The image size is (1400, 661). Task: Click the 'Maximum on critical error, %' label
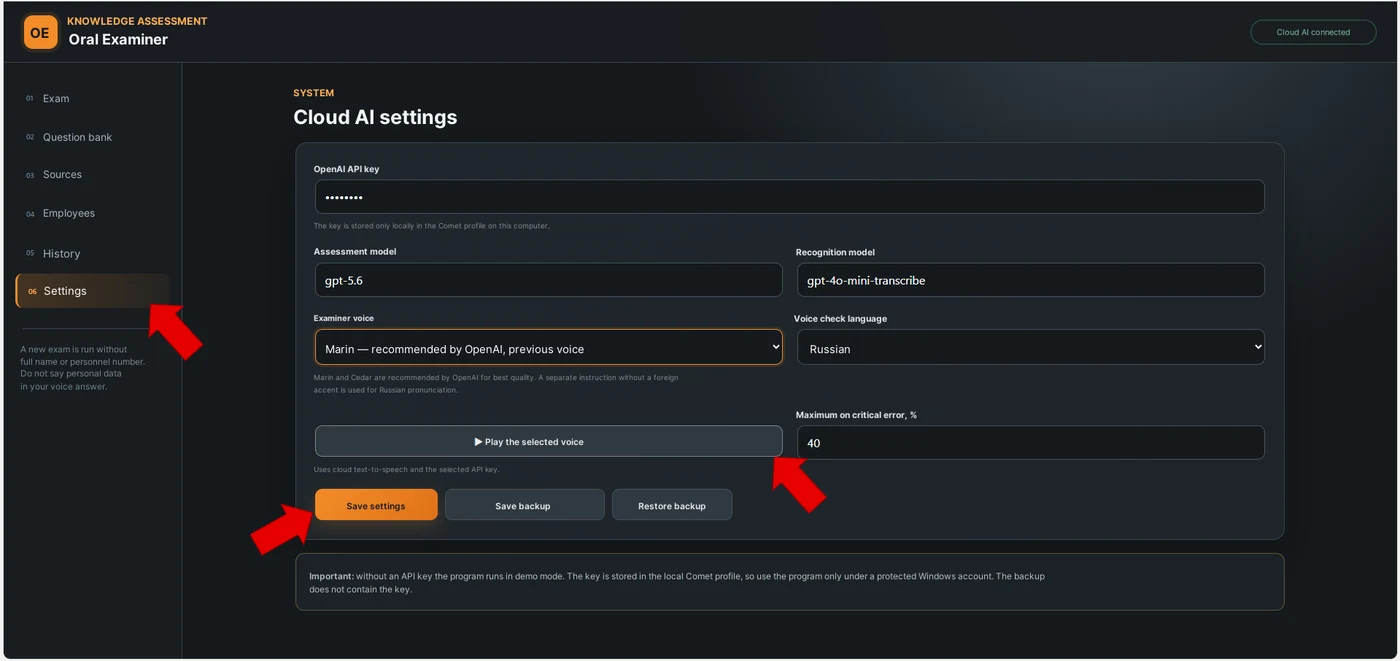[x=856, y=415]
